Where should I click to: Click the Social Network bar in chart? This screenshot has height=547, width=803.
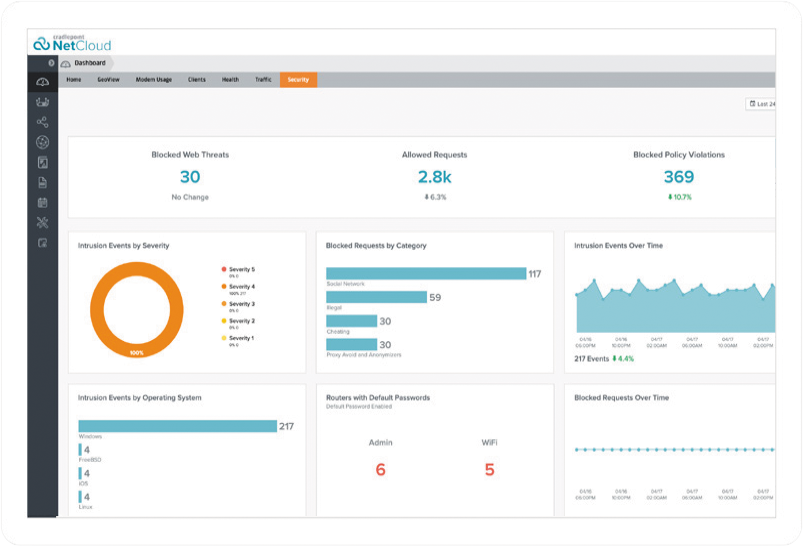pos(426,273)
